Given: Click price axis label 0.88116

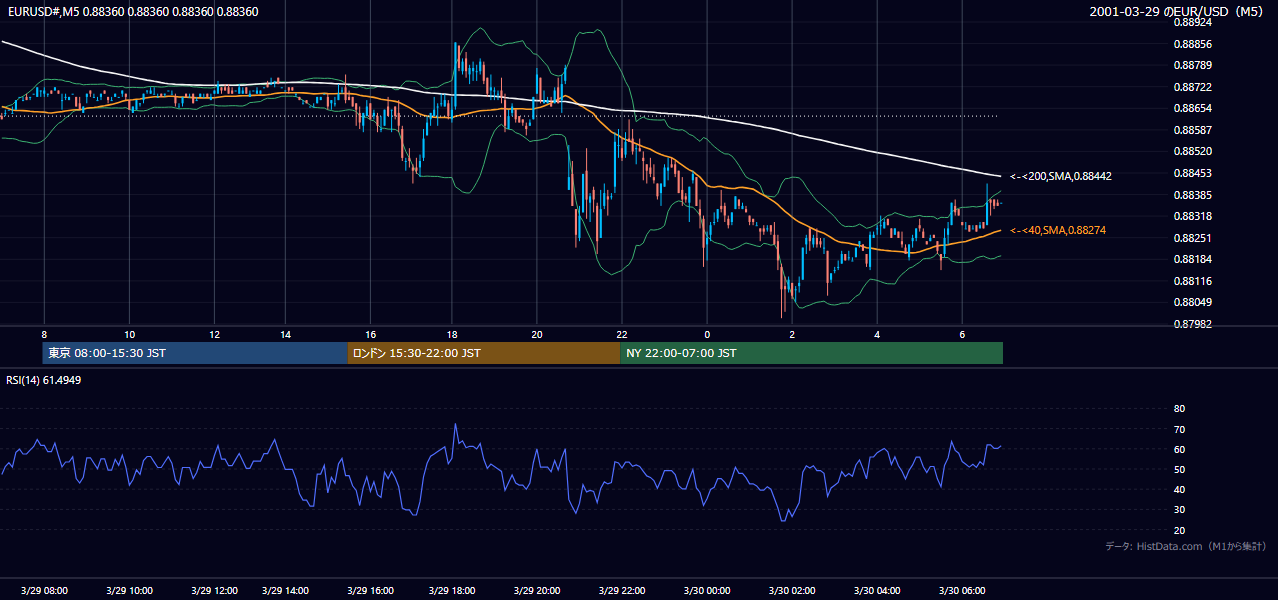Looking at the screenshot, I should pyautogui.click(x=1193, y=281).
